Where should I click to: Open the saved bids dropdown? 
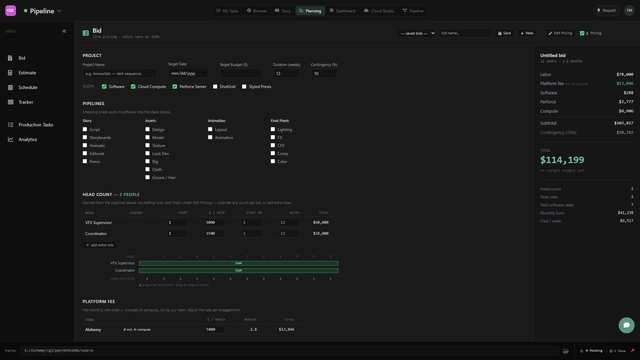(417, 33)
